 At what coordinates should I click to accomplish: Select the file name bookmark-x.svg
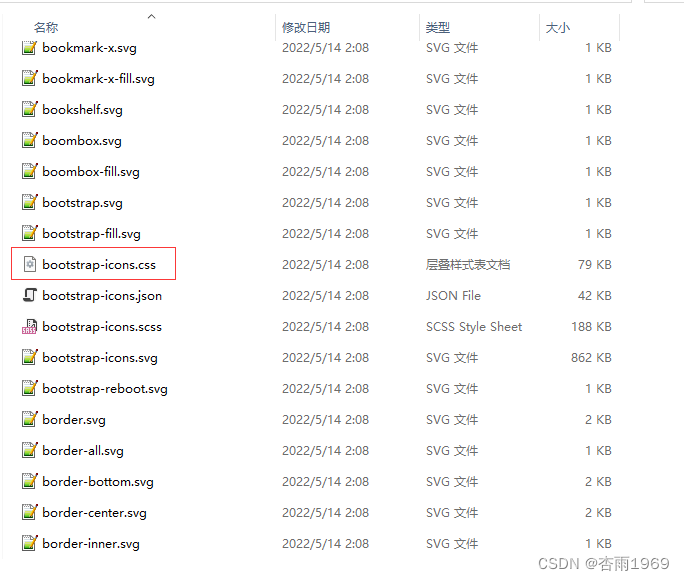pyautogui.click(x=89, y=48)
